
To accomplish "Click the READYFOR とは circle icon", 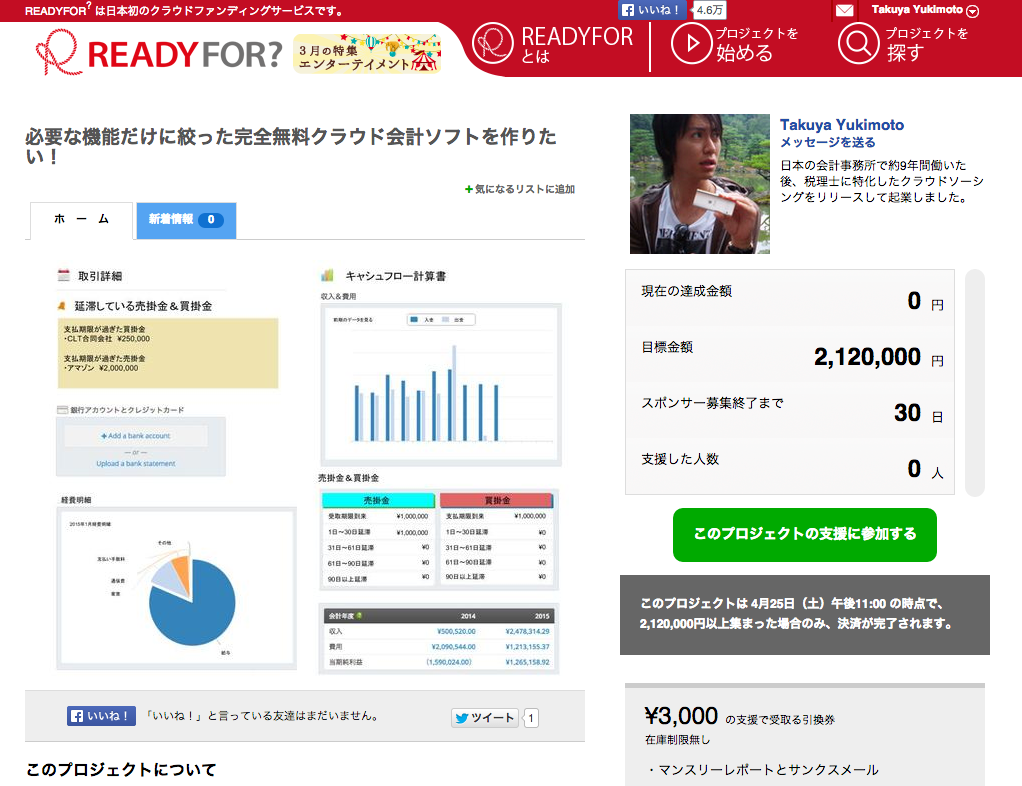I will click(493, 45).
